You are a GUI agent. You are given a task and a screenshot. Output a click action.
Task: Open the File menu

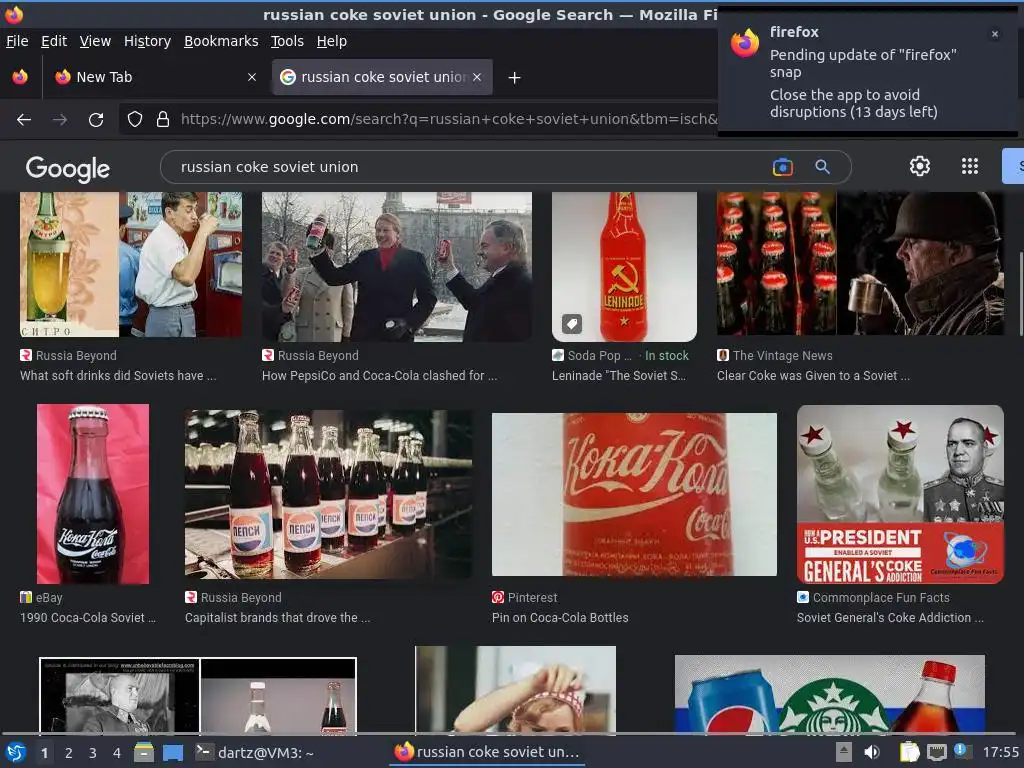(17, 41)
